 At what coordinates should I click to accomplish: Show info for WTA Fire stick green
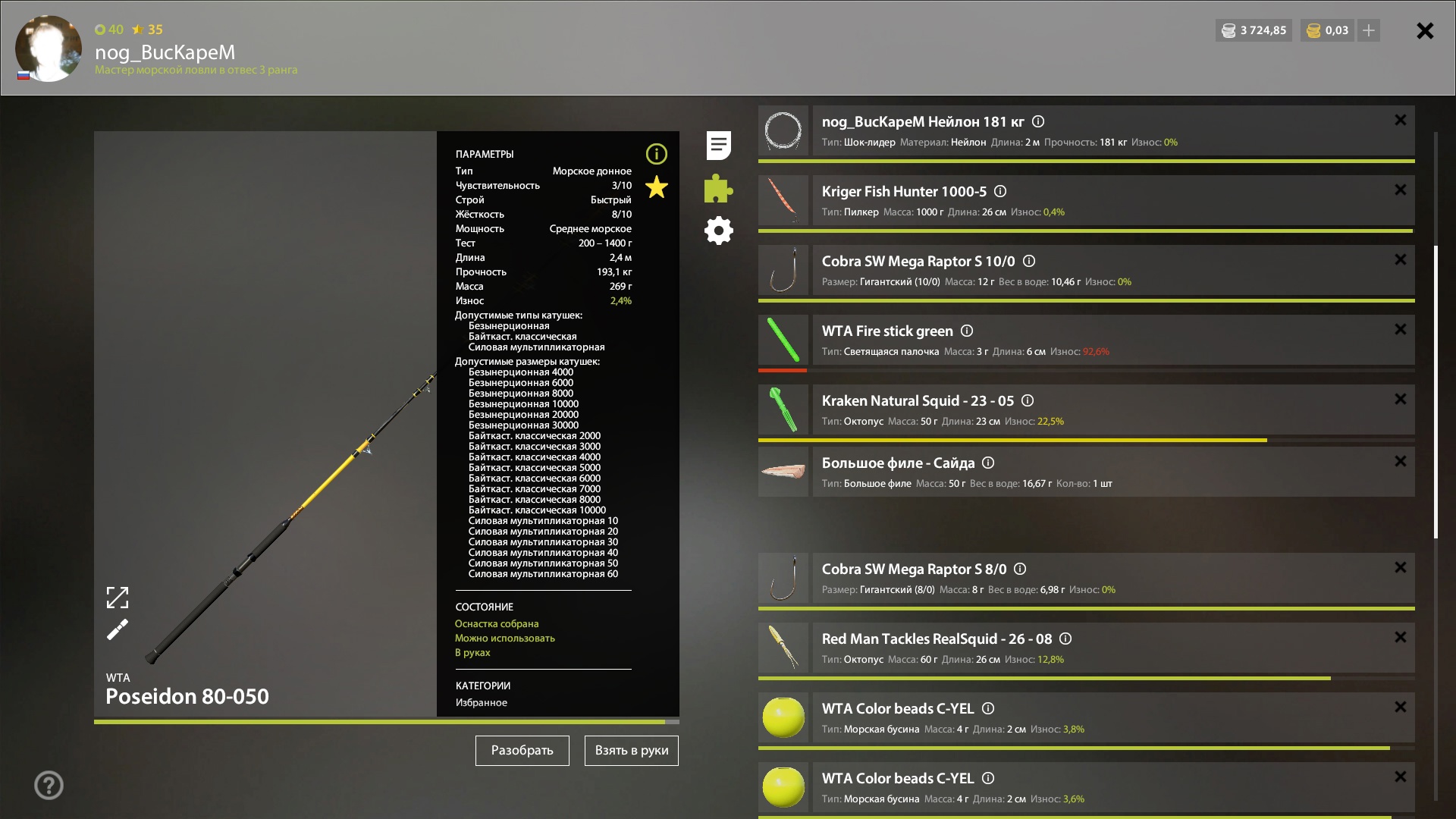tap(967, 331)
